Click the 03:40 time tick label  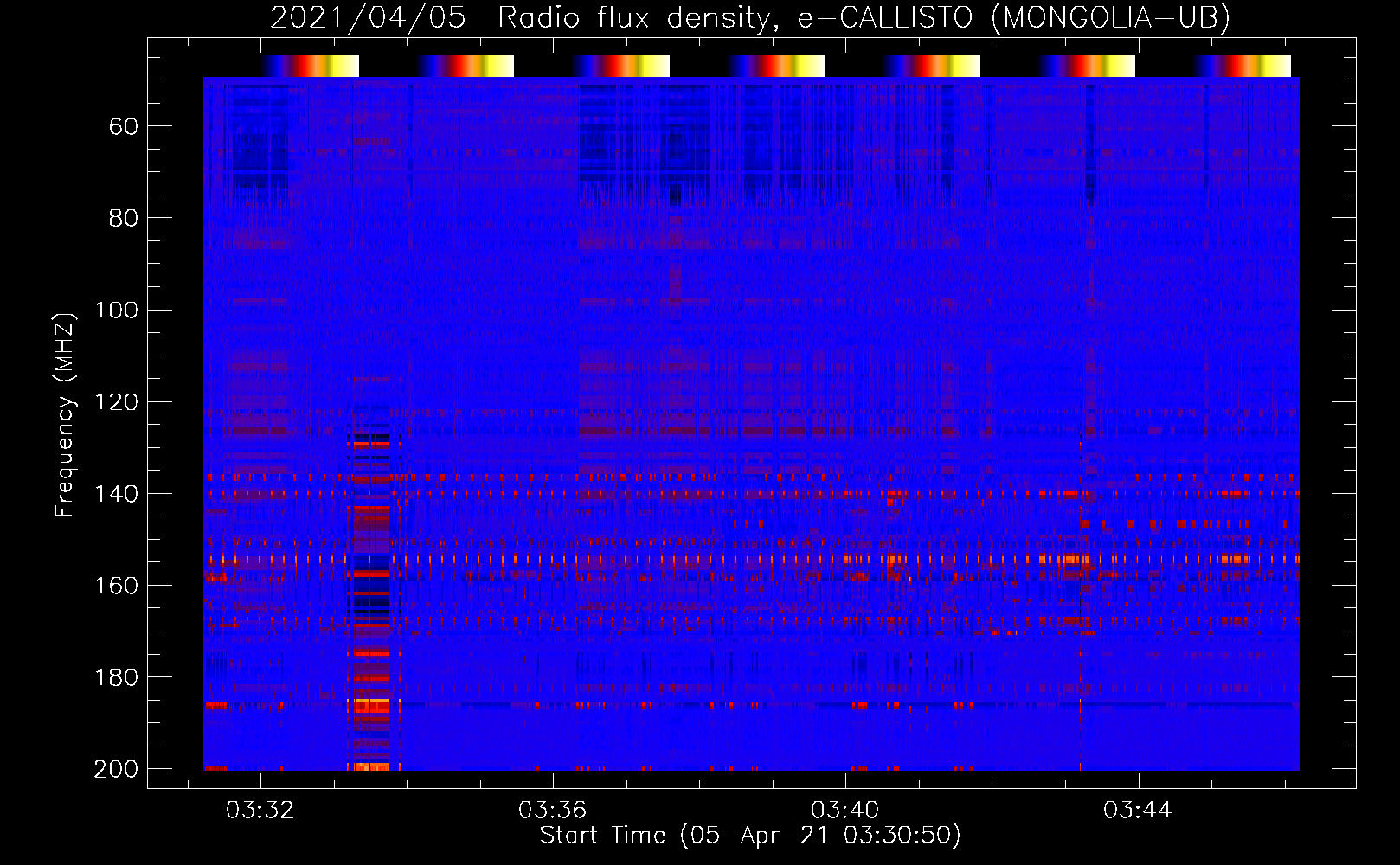tap(845, 810)
